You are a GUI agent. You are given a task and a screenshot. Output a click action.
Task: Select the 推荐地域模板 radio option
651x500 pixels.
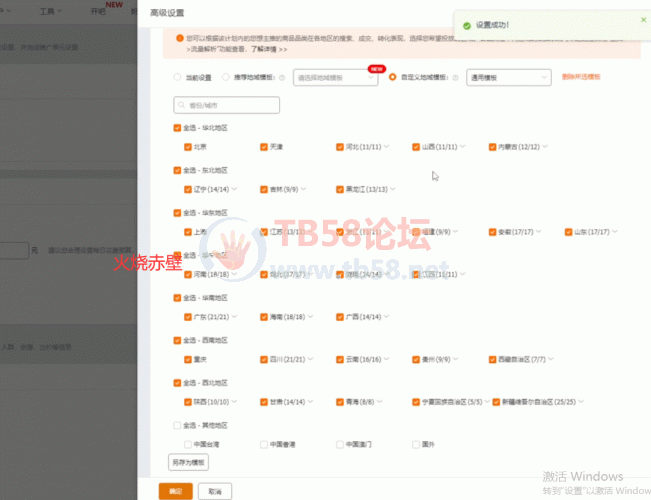pyautogui.click(x=226, y=77)
